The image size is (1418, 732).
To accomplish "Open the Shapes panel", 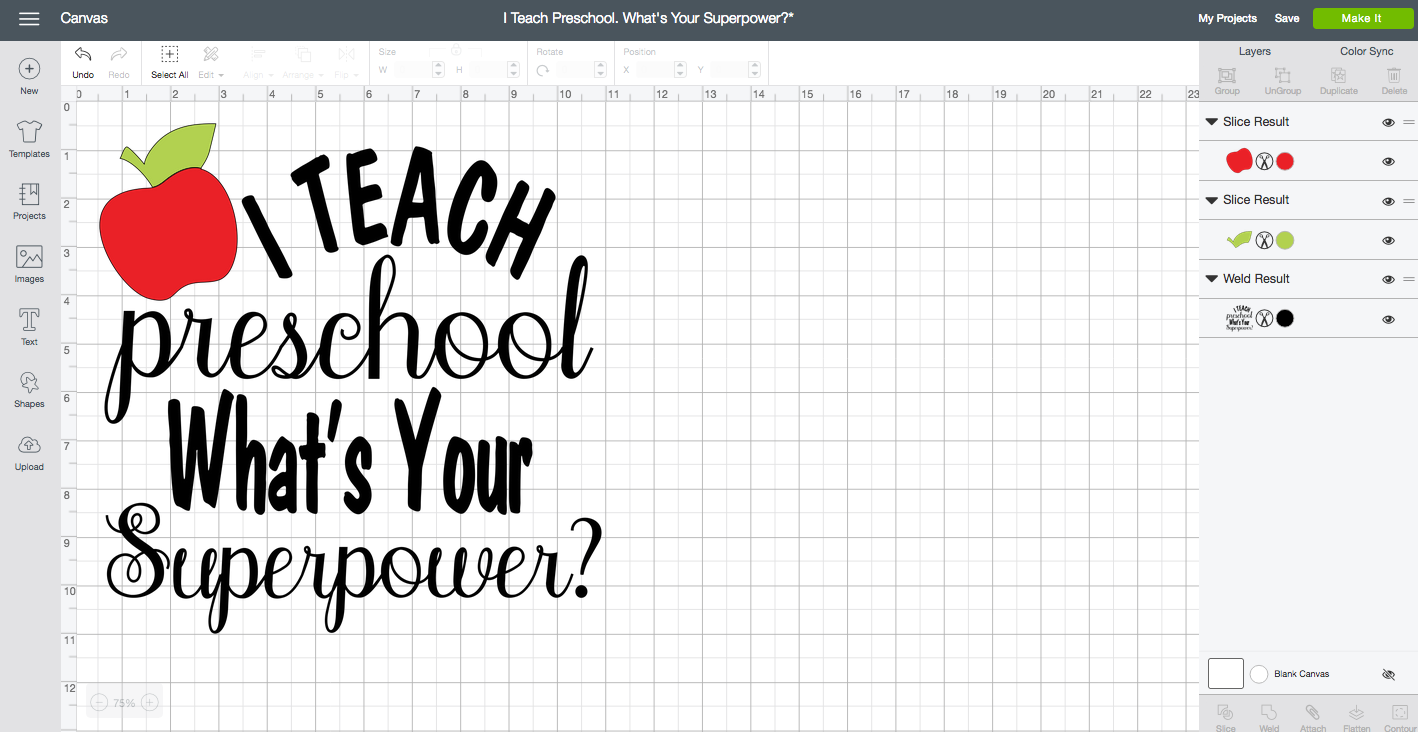I will 29,389.
